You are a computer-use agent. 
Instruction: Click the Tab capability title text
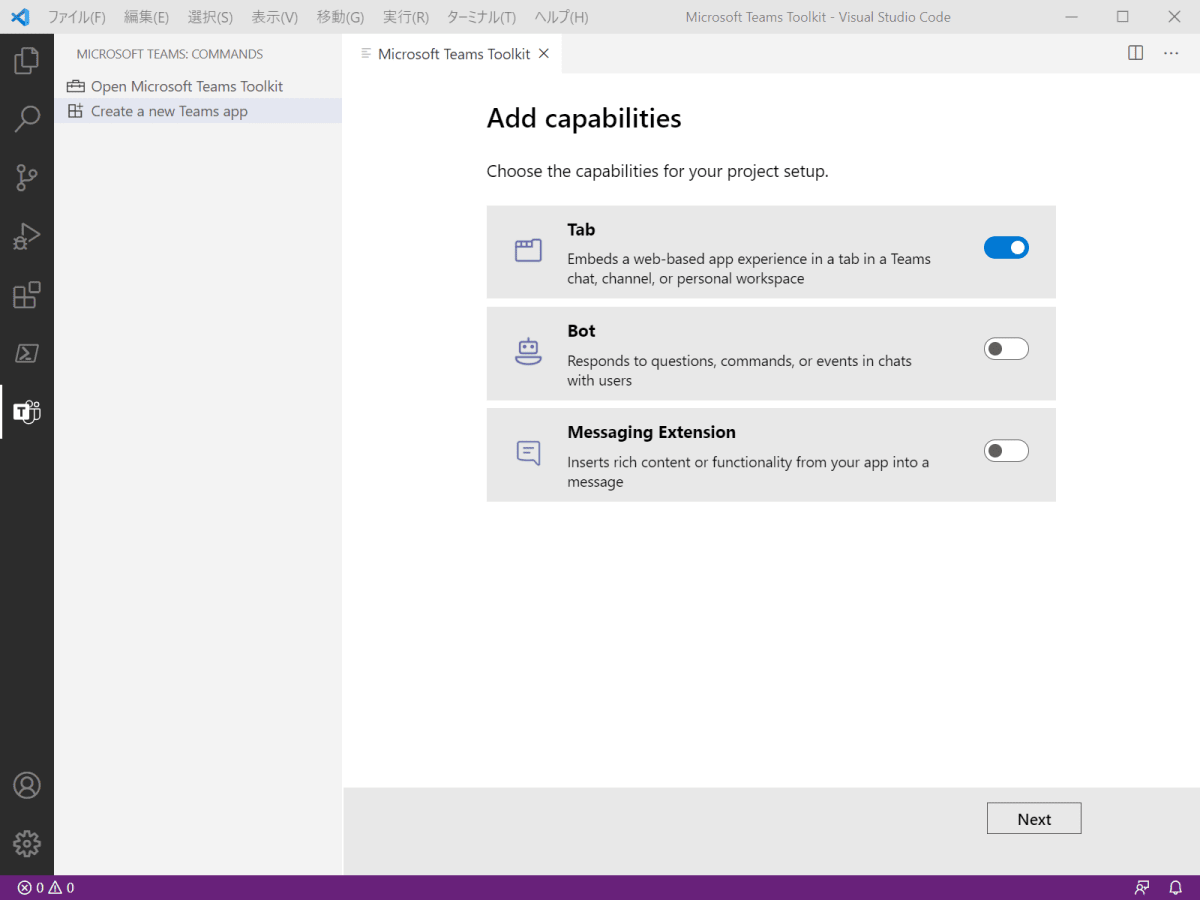point(581,230)
